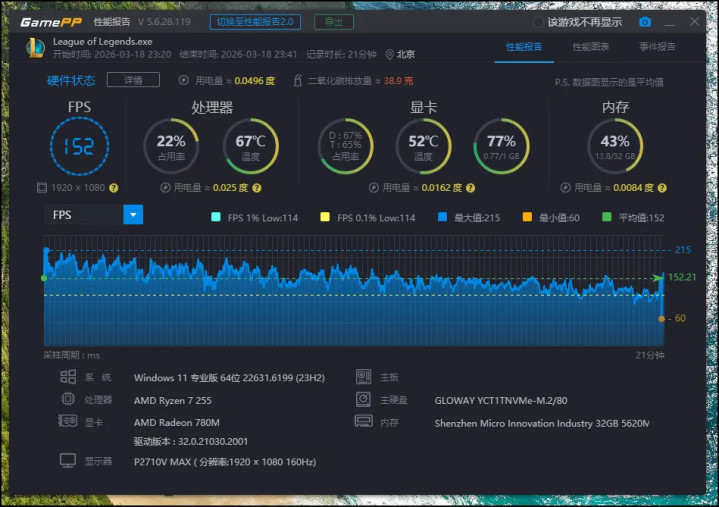Click the system (Windows) icon in info list

pyautogui.click(x=68, y=377)
